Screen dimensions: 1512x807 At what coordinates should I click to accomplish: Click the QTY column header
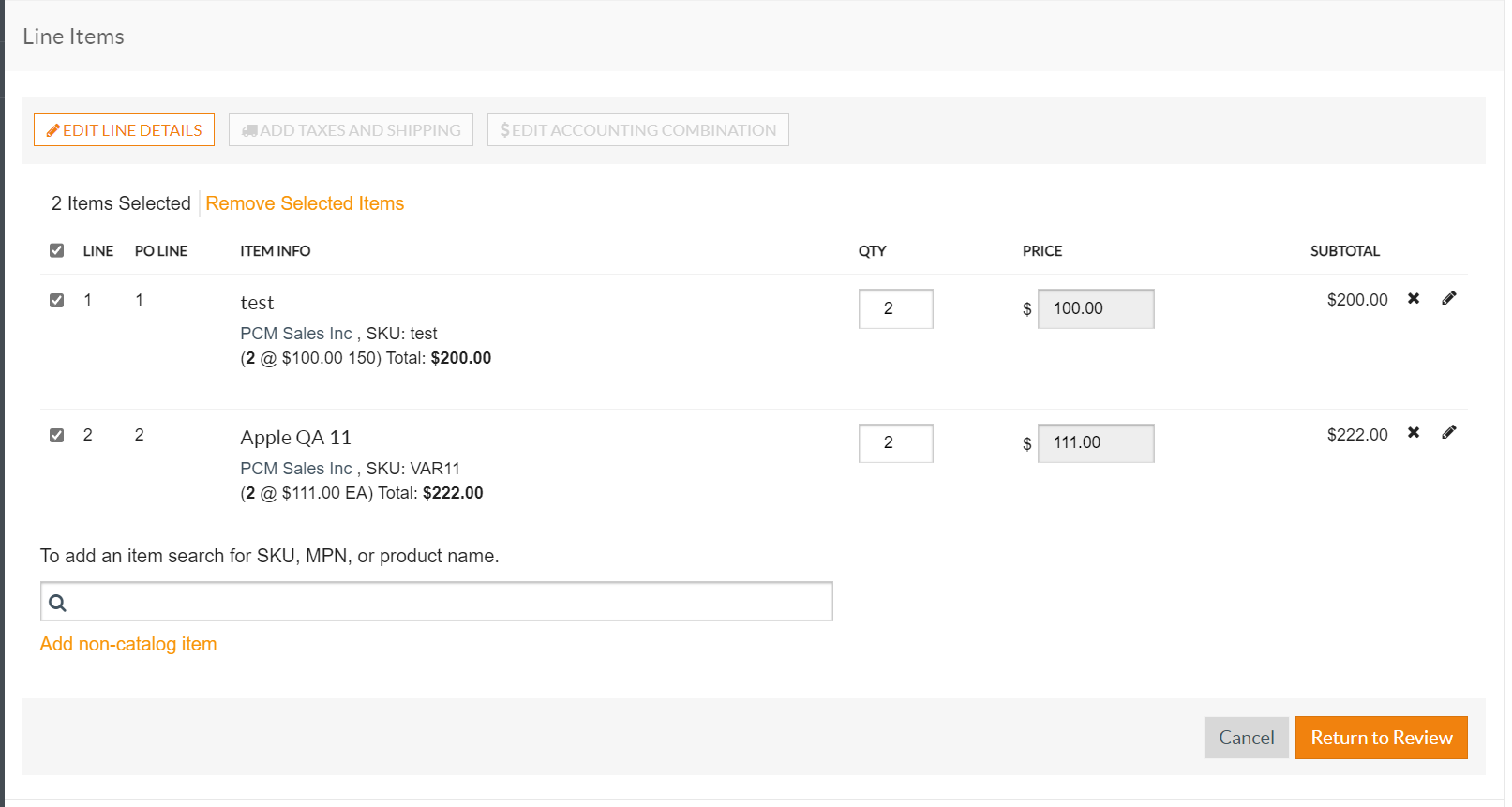[x=873, y=251]
